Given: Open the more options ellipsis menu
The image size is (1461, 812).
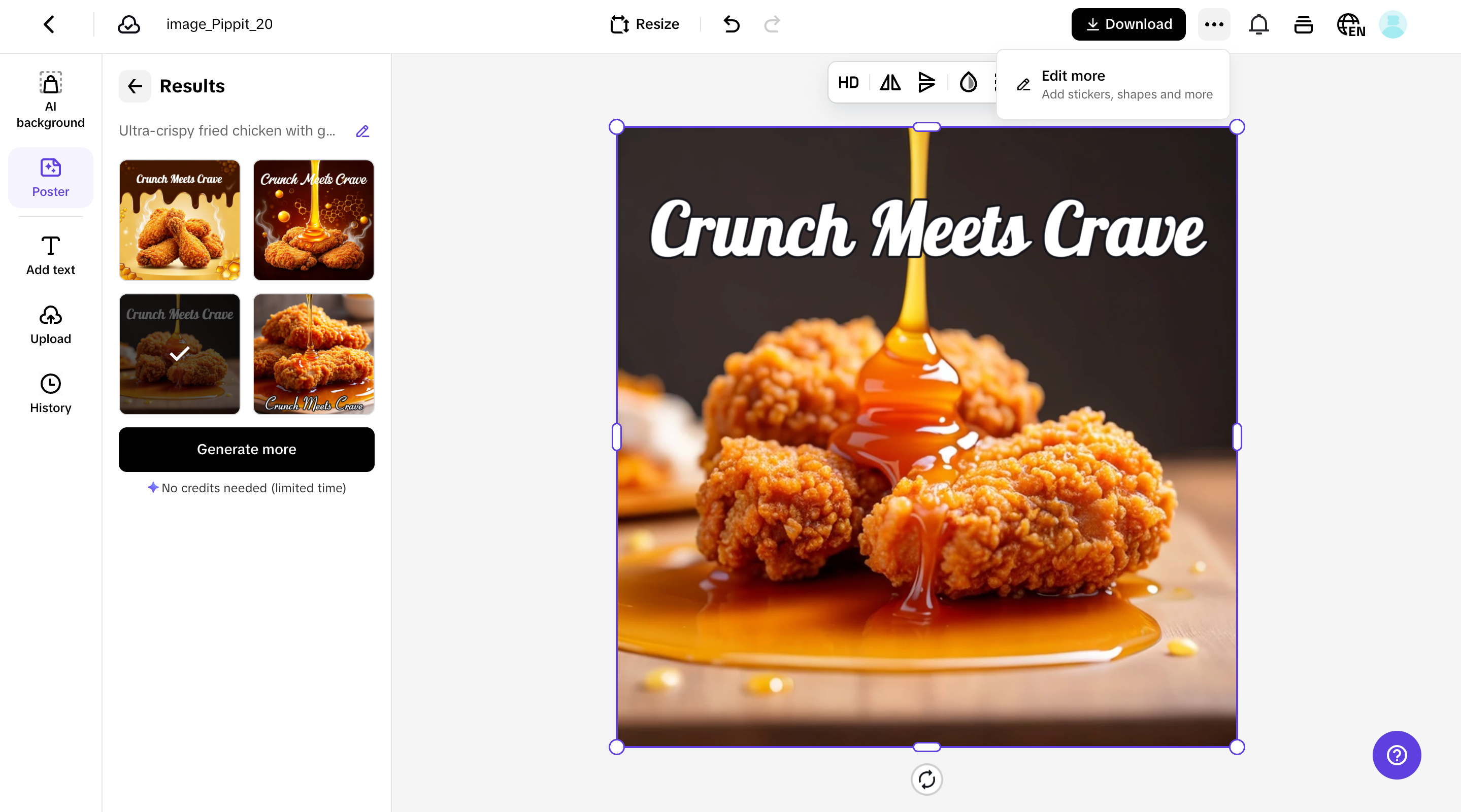Looking at the screenshot, I should click(x=1214, y=24).
